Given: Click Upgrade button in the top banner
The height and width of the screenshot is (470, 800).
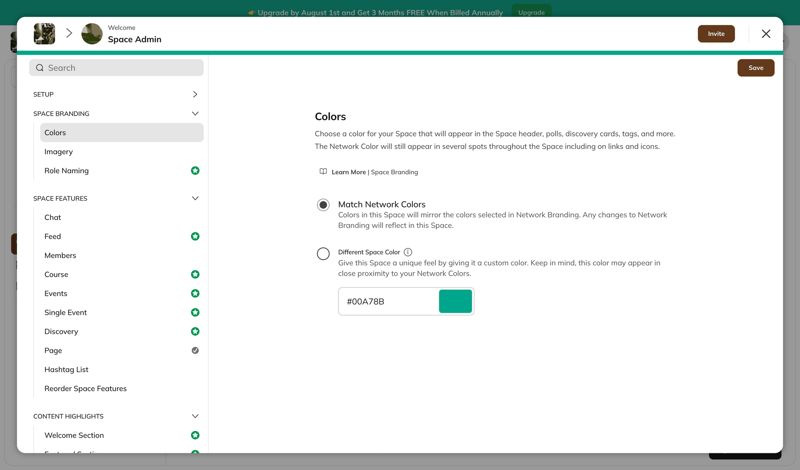Looking at the screenshot, I should coord(531,12).
